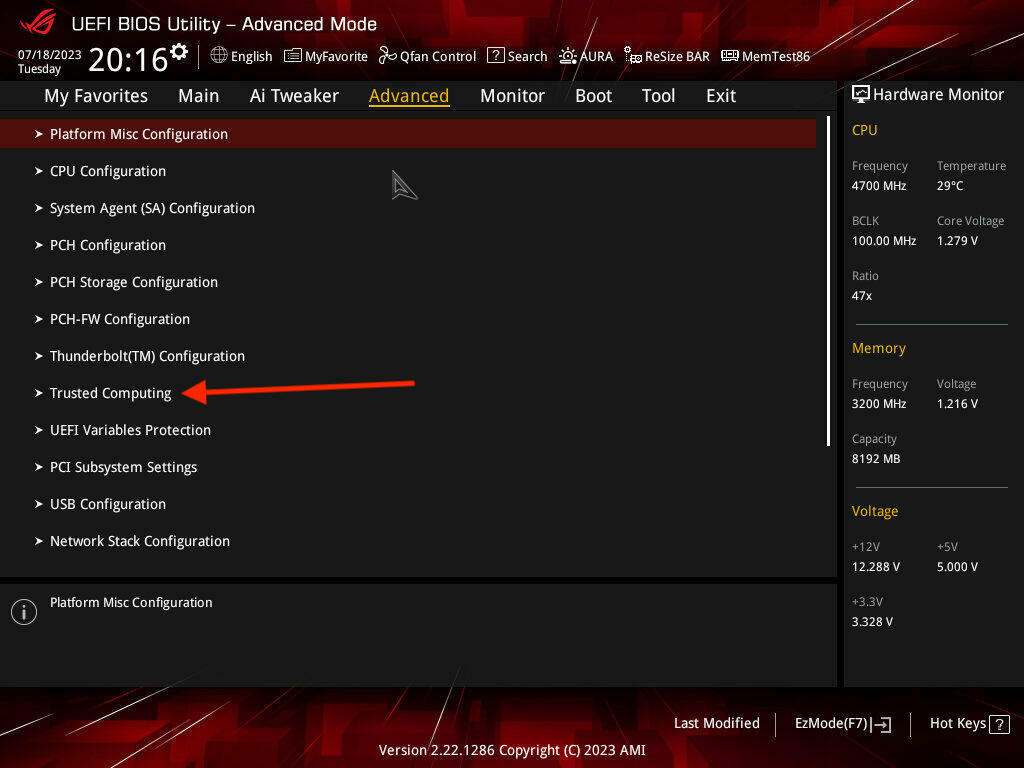This screenshot has height=768, width=1024.
Task: Click the 20:16 clock display
Action: (128, 60)
